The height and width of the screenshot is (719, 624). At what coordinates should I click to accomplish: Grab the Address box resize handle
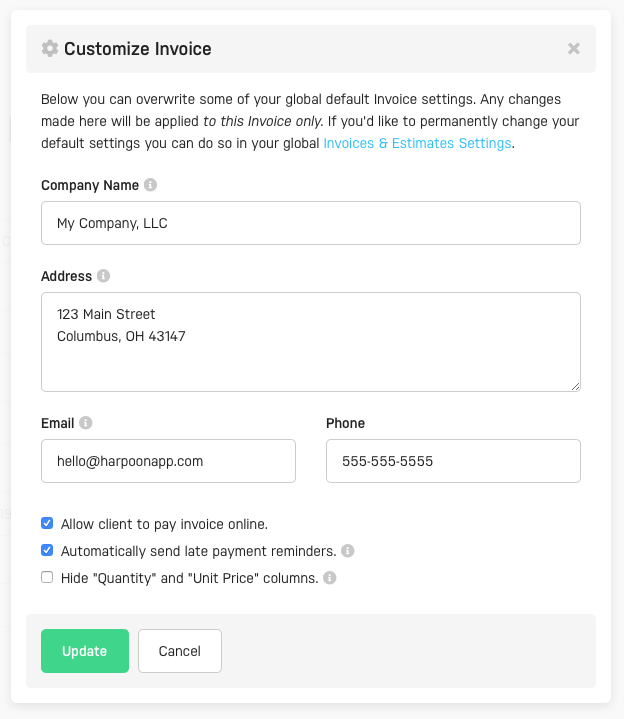point(575,386)
